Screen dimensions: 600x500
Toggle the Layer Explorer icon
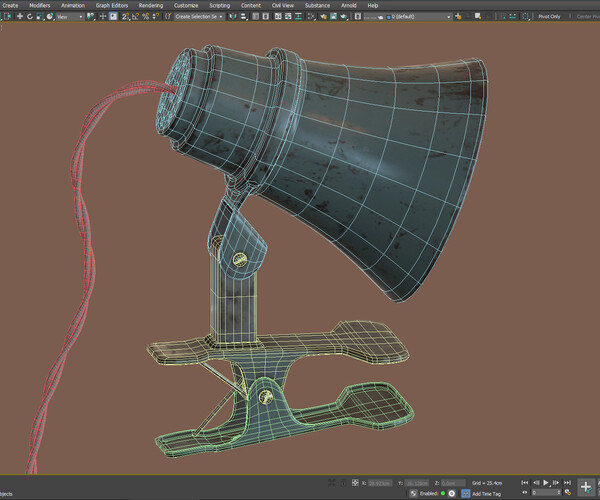click(266, 16)
